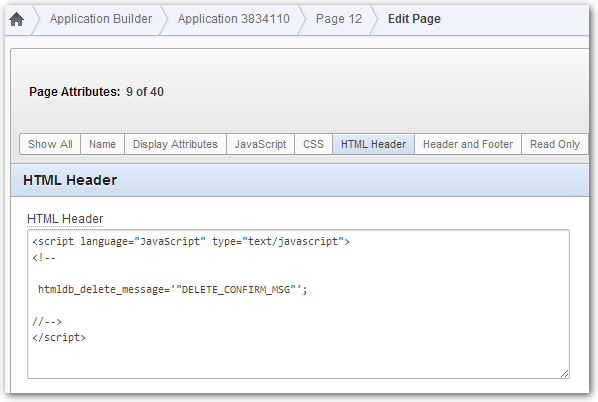
Task: Select the HTML Header tab
Action: [373, 144]
